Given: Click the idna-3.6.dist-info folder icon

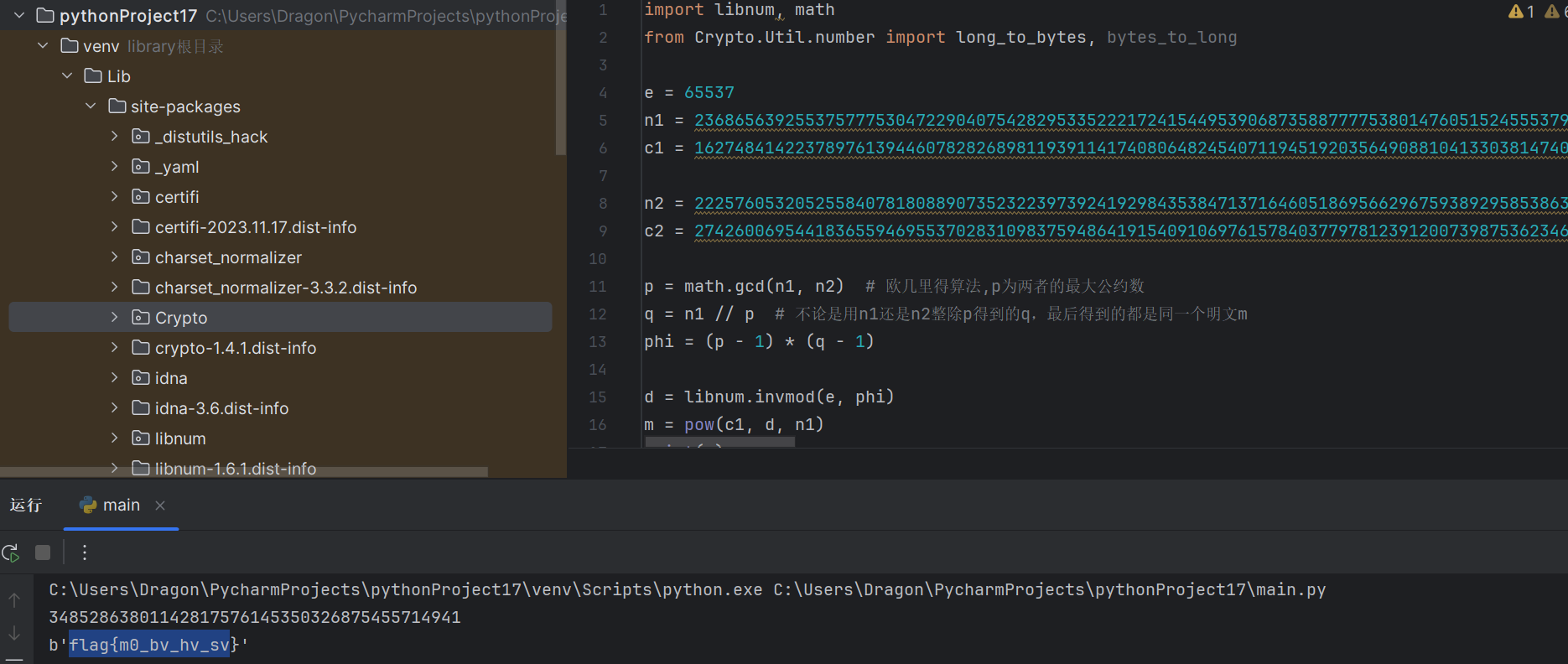Looking at the screenshot, I should pyautogui.click(x=141, y=408).
